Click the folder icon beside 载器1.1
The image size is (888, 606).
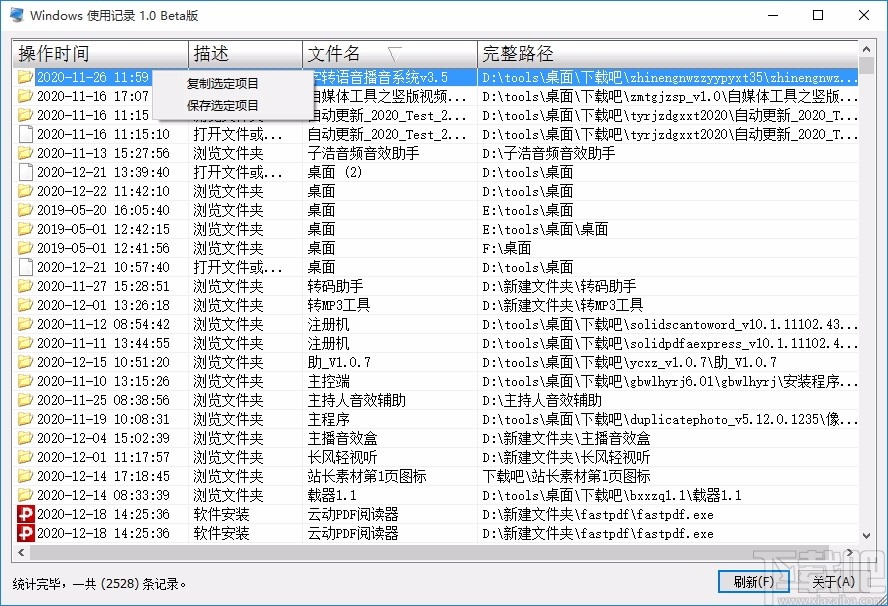tap(25, 495)
